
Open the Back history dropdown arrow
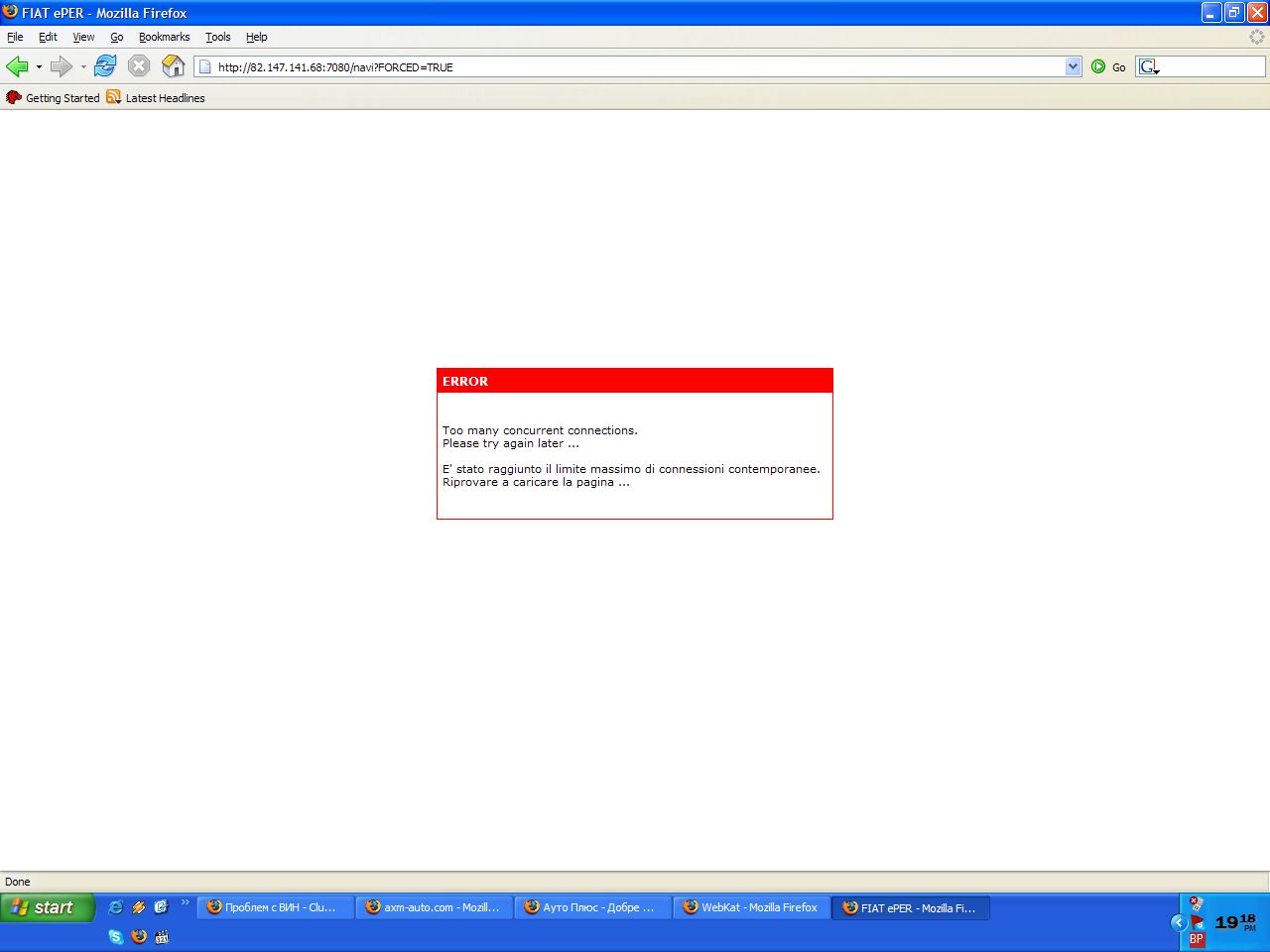coord(39,66)
